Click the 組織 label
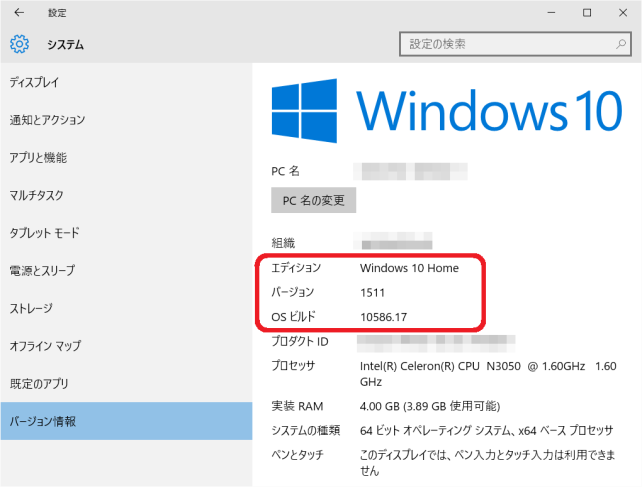This screenshot has height=487, width=642. tap(283, 243)
